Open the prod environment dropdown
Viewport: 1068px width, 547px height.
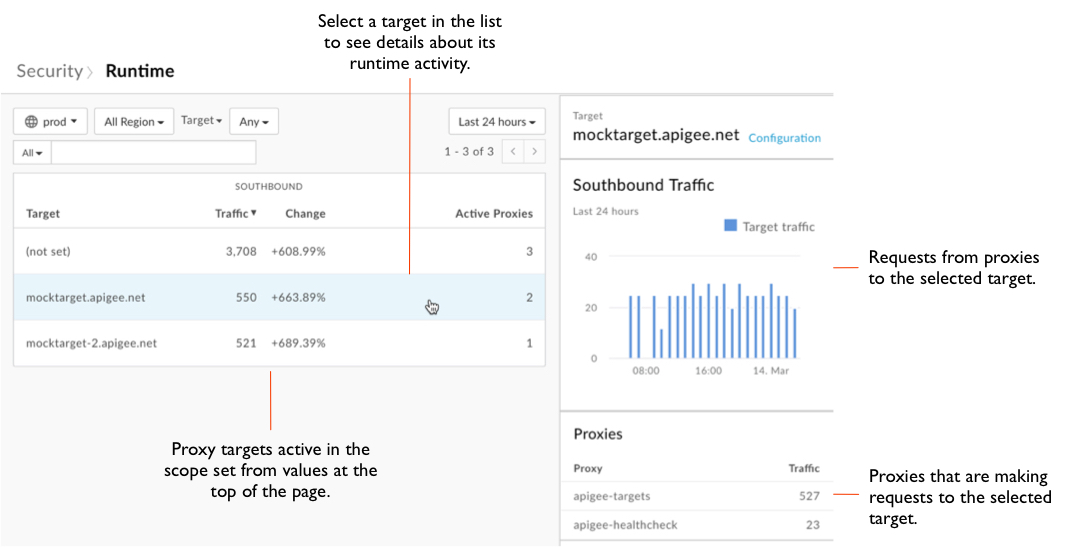coord(51,122)
